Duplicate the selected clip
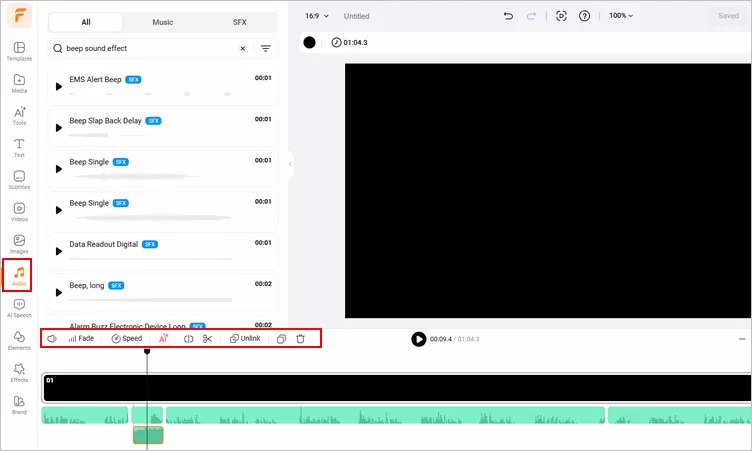Screen dimensions: 752x451 tap(282, 339)
